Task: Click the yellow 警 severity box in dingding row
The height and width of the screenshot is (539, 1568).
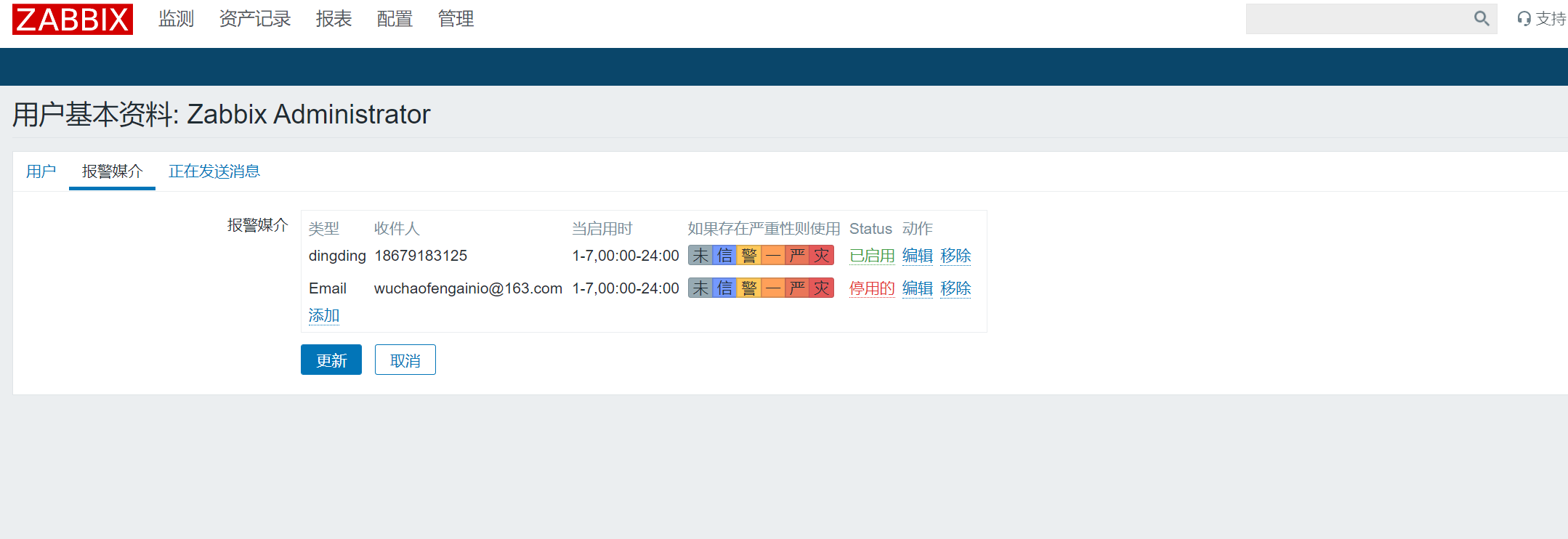Action: tap(749, 256)
